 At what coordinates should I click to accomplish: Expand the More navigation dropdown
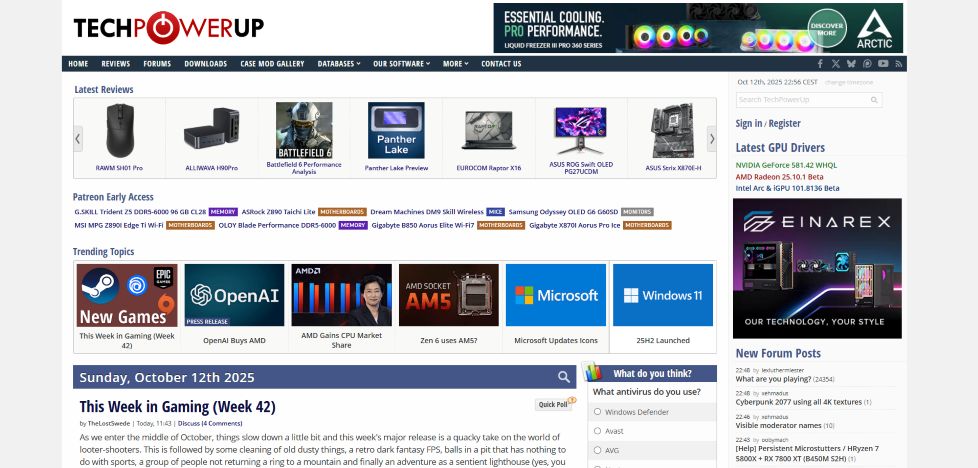[x=455, y=64]
